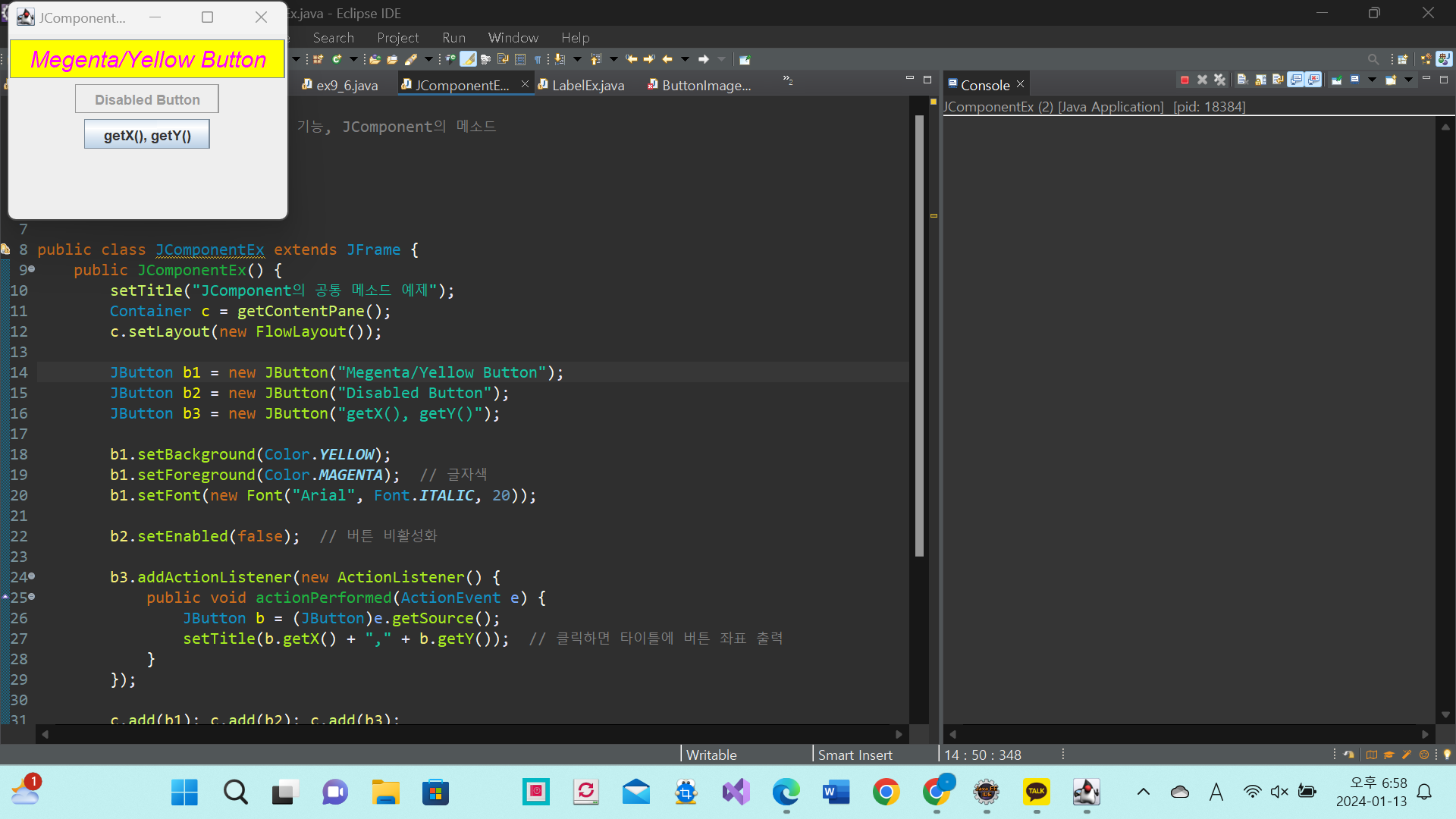
Task: Click the toolbar Search magnifier icon
Action: pyautogui.click(x=1373, y=59)
